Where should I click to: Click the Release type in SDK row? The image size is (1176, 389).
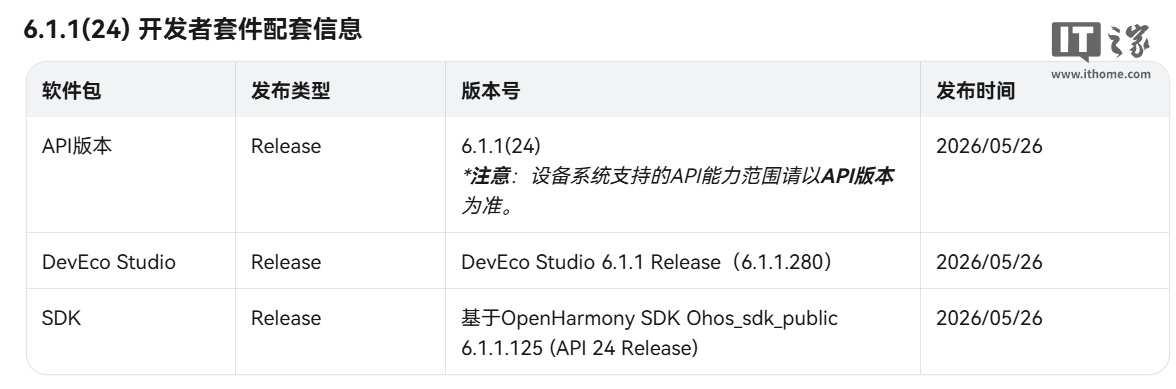click(x=286, y=318)
